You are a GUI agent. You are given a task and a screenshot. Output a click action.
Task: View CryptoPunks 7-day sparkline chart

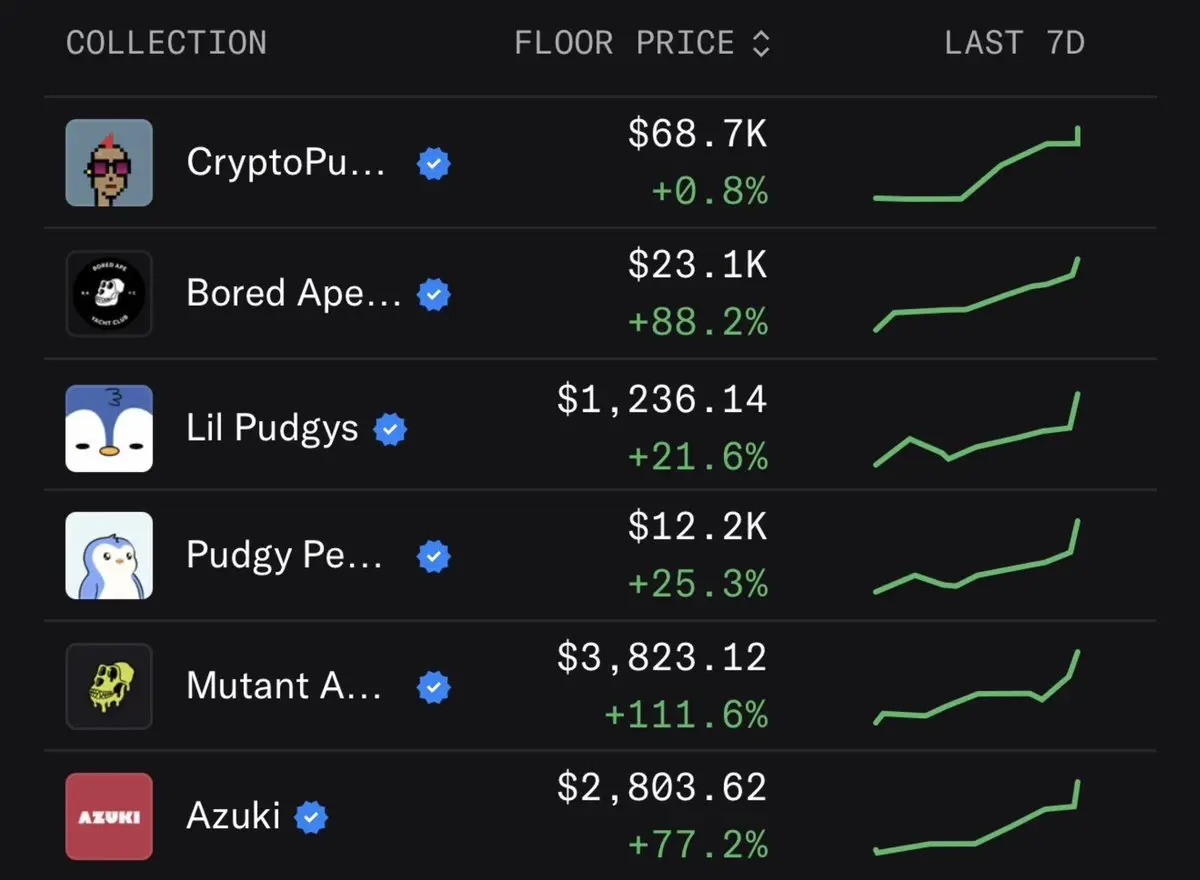pyautogui.click(x=977, y=165)
